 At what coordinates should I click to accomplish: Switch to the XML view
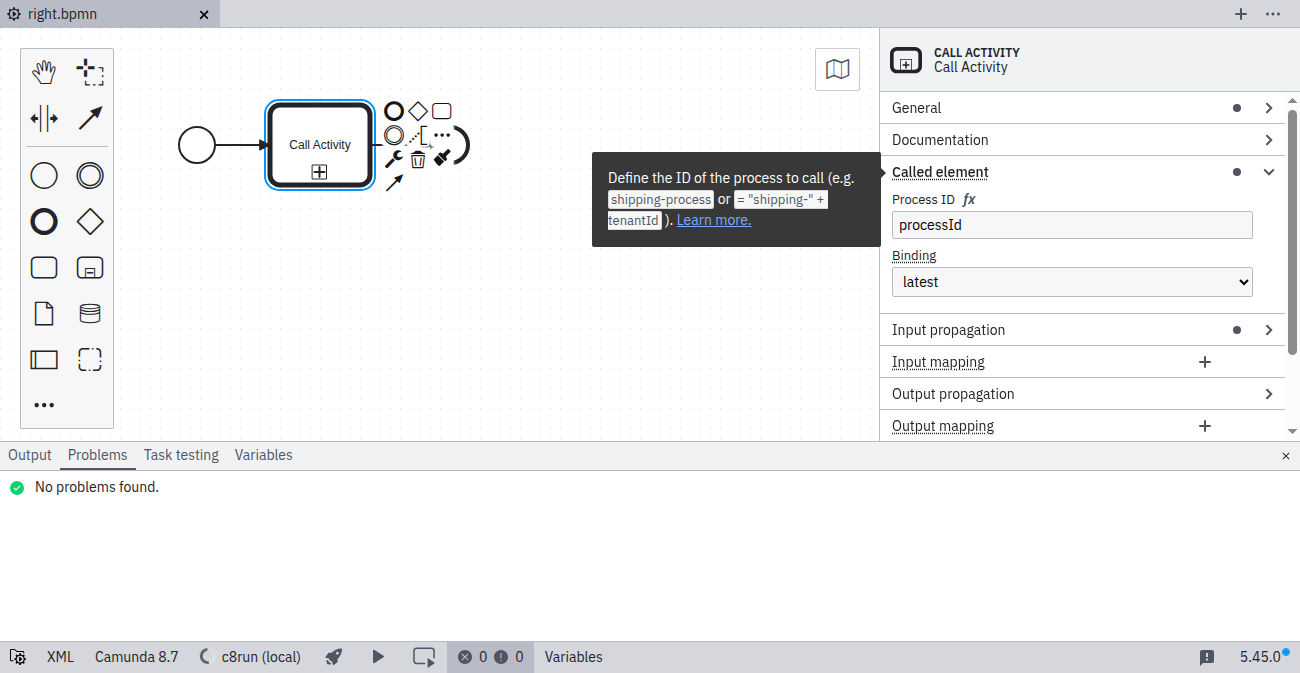click(60, 657)
